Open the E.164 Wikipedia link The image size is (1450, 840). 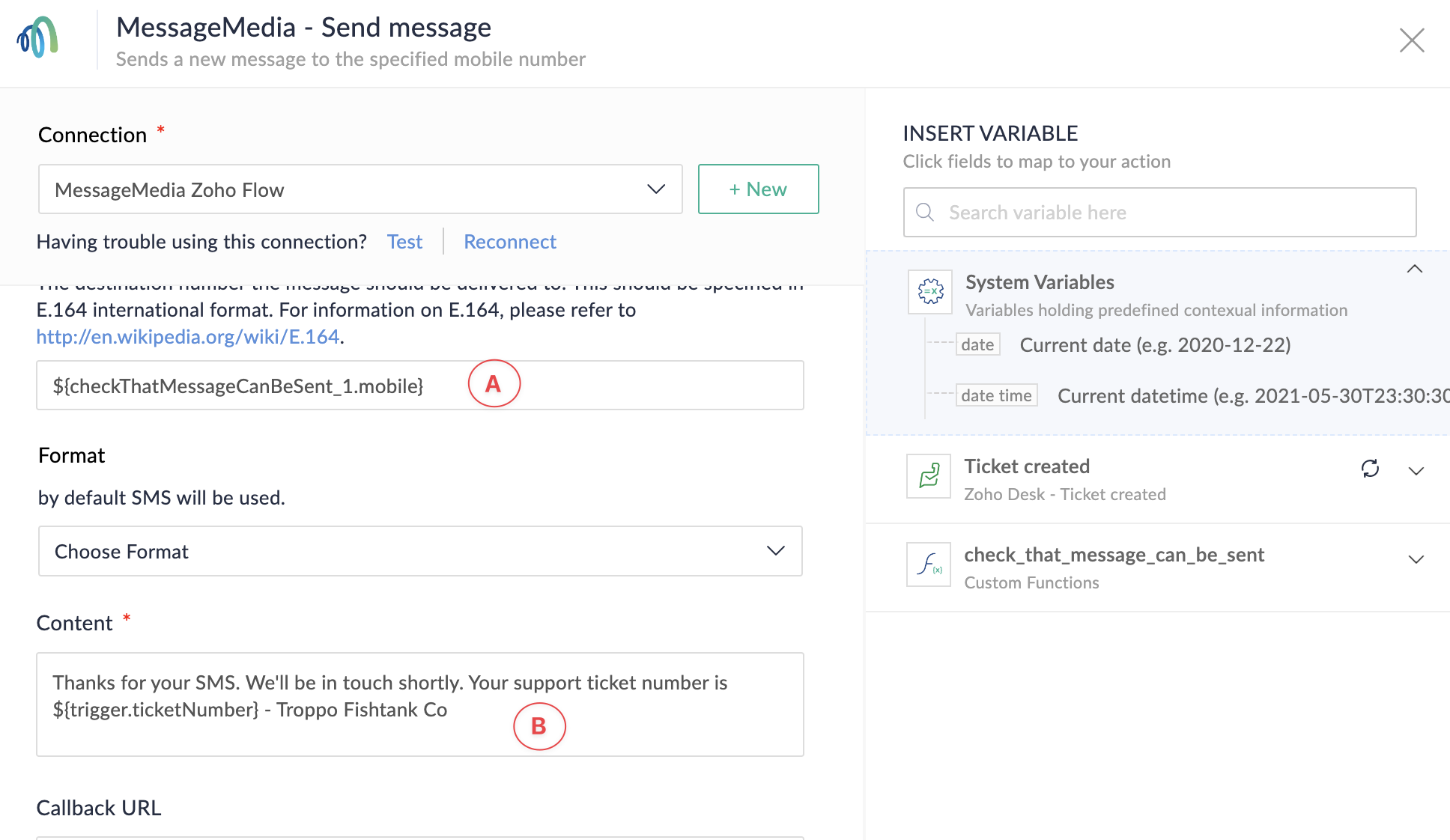click(188, 337)
